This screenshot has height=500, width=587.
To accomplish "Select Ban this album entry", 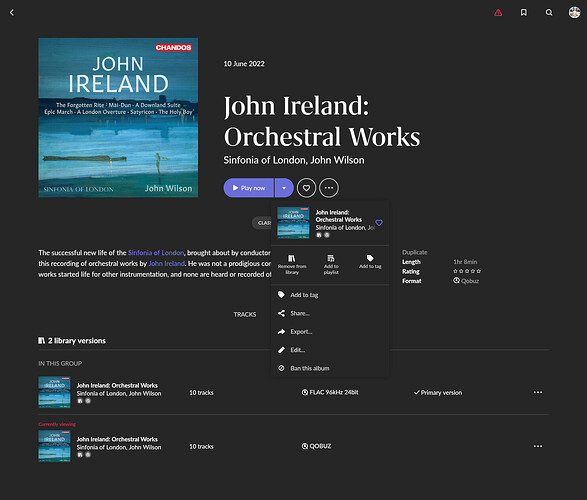I will (330, 368).
